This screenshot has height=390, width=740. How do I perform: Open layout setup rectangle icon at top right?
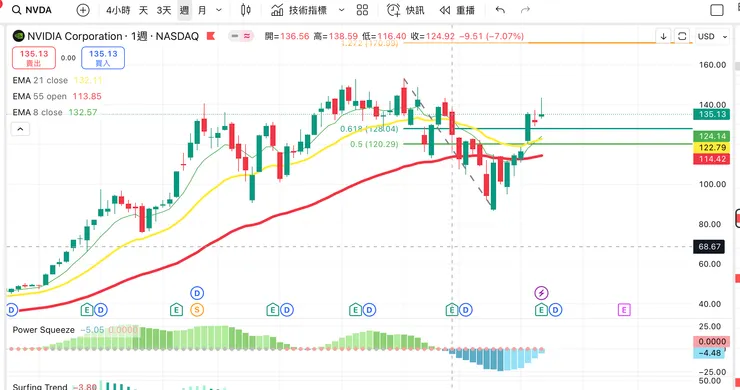point(717,10)
